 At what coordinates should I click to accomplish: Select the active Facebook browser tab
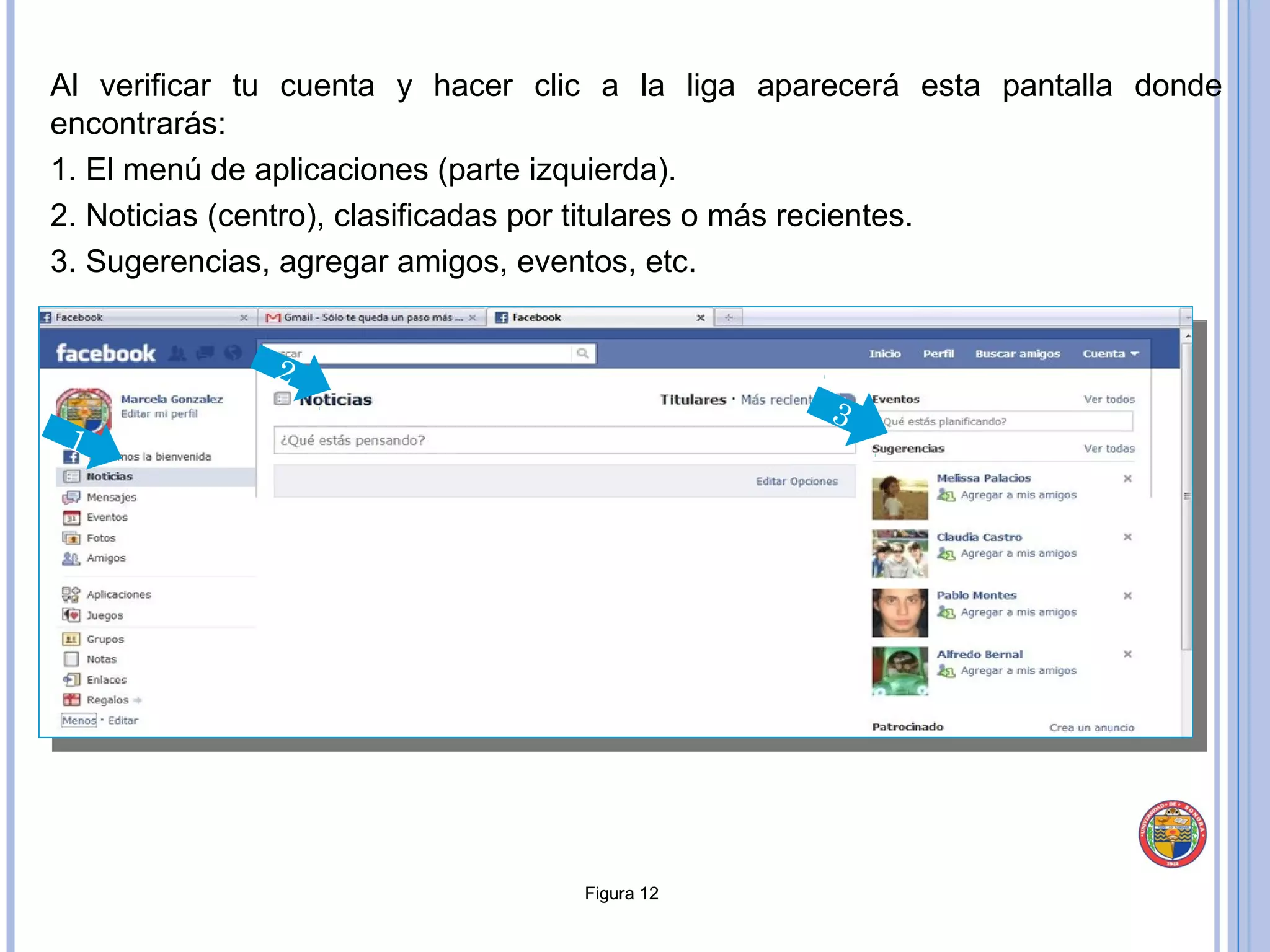point(600,317)
